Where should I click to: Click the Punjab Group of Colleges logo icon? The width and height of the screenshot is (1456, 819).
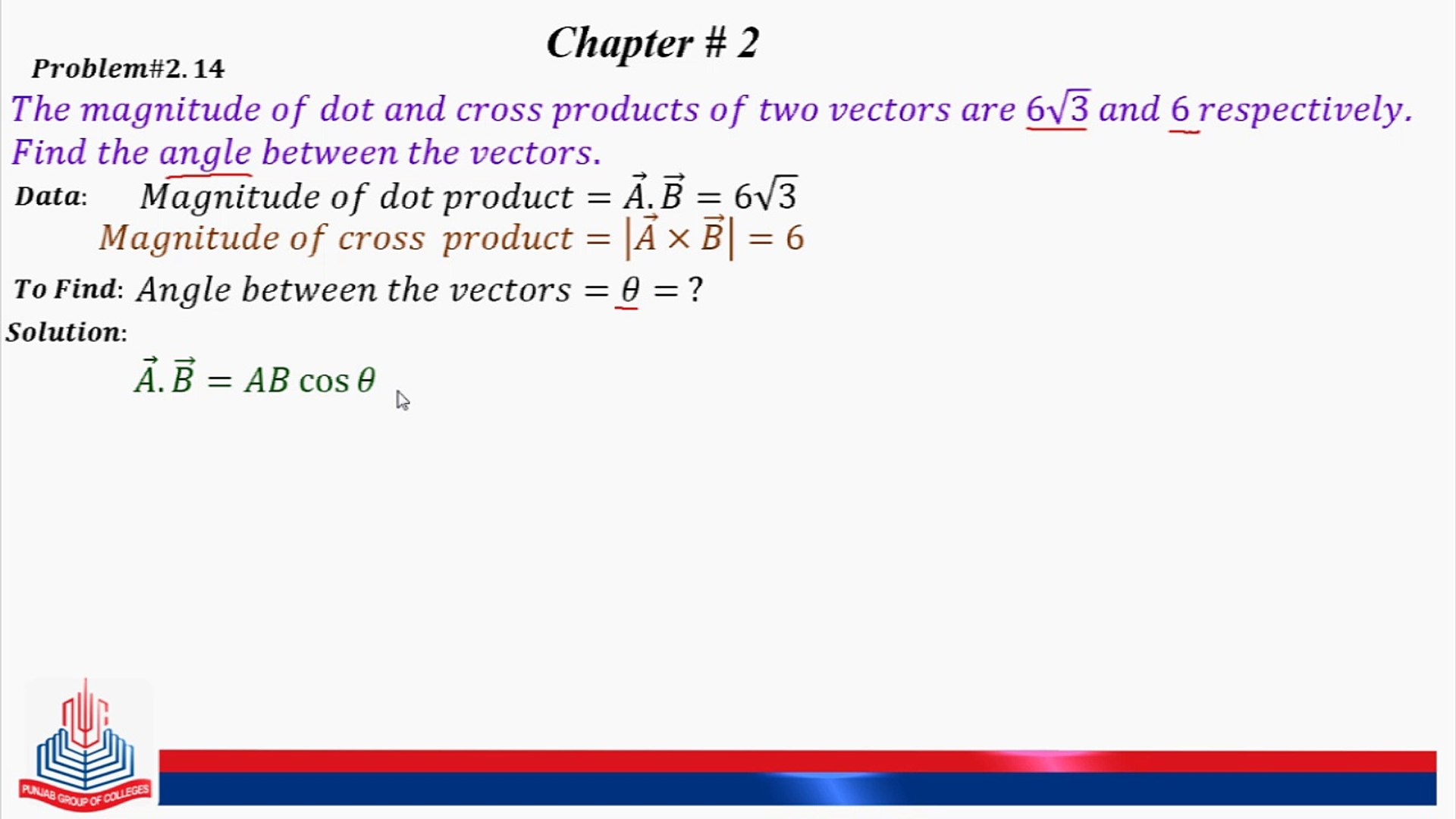(85, 740)
